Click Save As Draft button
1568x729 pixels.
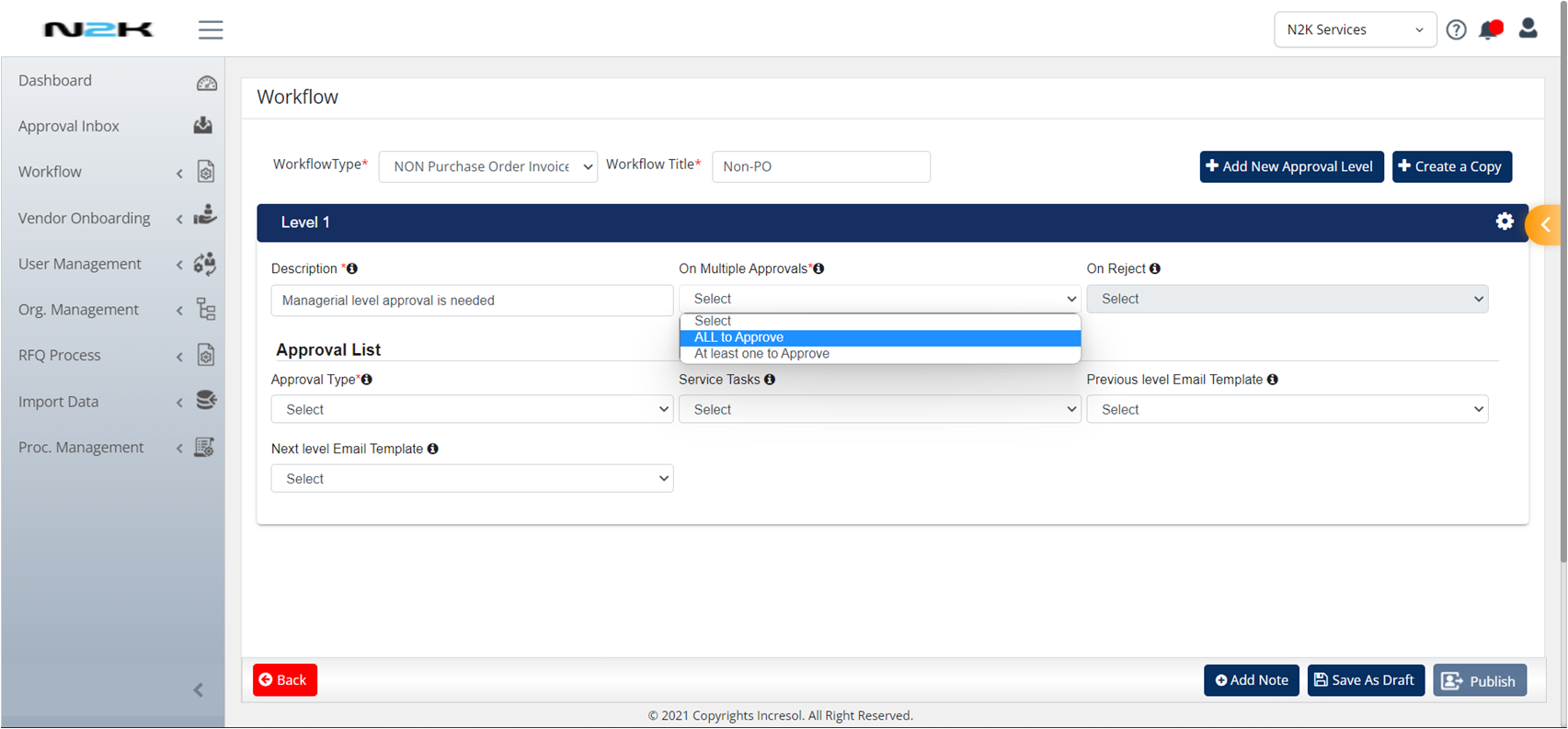(x=1366, y=680)
